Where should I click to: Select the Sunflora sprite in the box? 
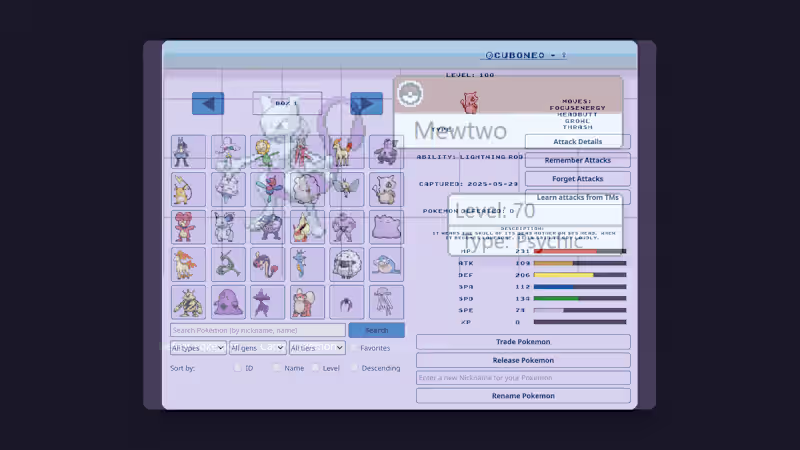(x=267, y=152)
